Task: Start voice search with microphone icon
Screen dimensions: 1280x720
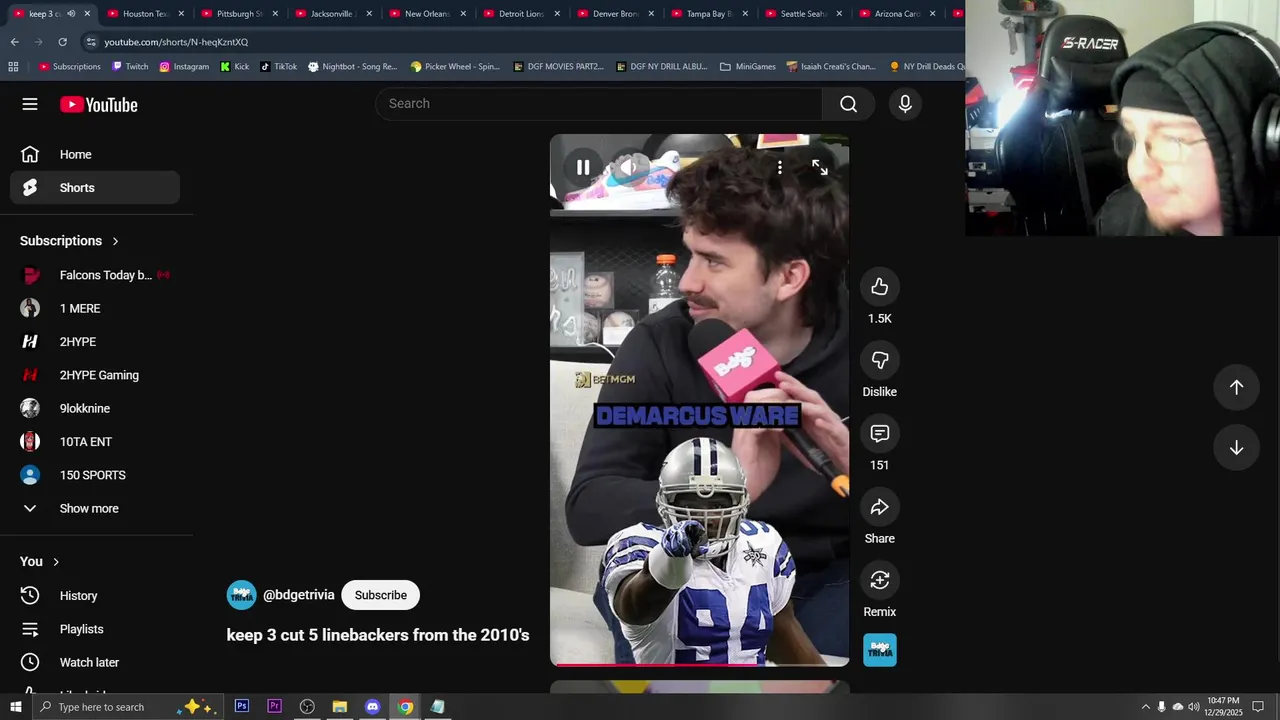Action: [905, 104]
